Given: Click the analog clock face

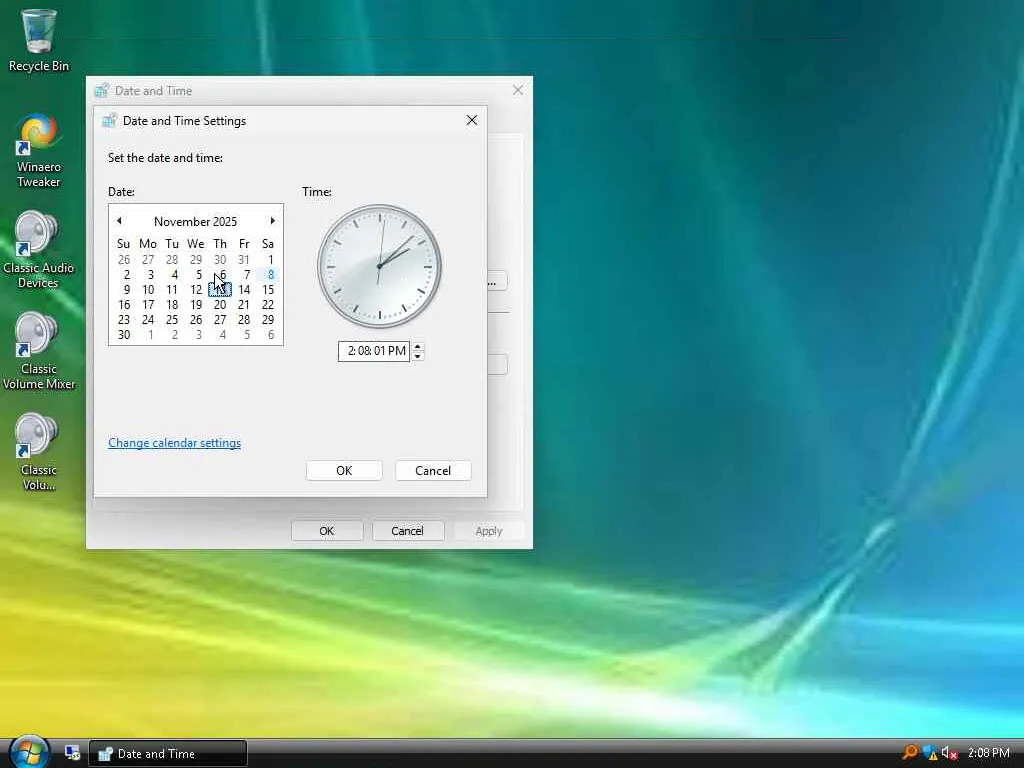Looking at the screenshot, I should tap(379, 266).
